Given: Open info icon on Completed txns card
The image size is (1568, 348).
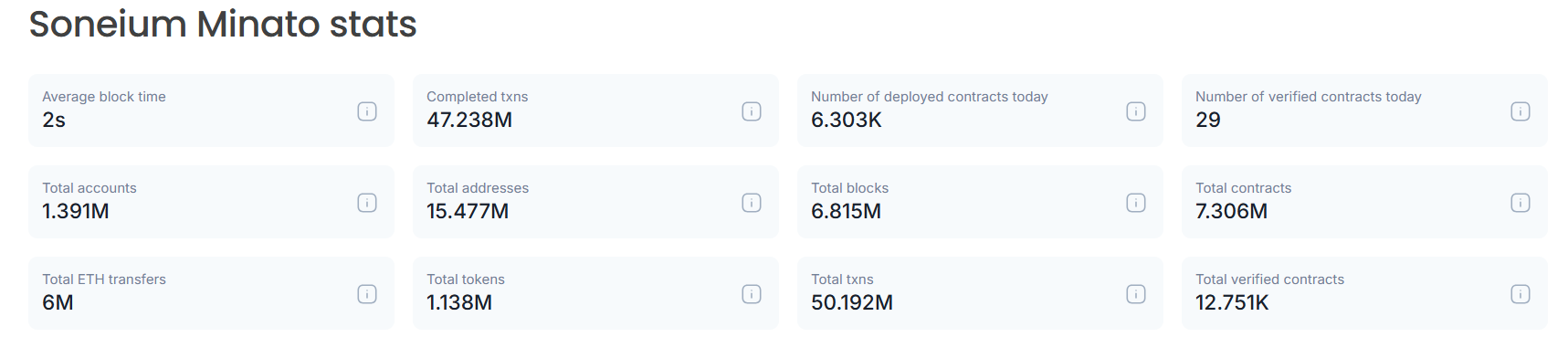Looking at the screenshot, I should click(x=752, y=111).
